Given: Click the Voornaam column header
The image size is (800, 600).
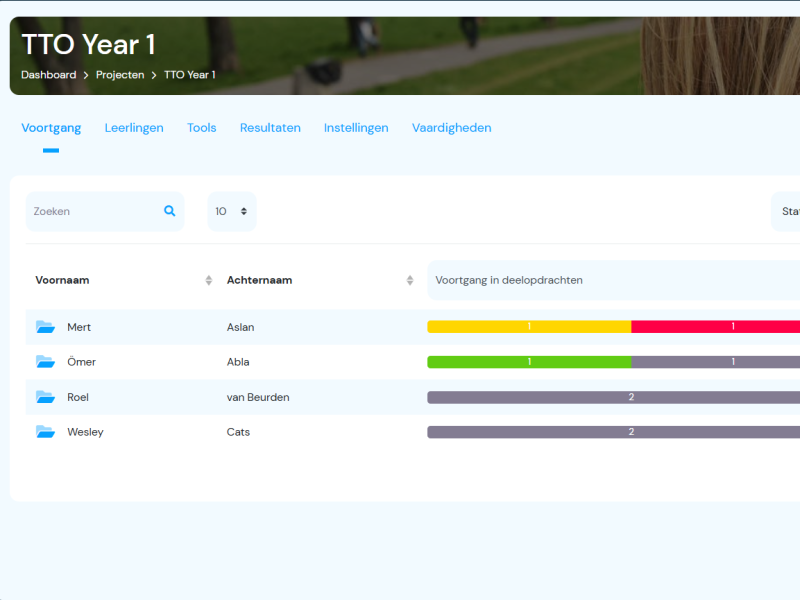Looking at the screenshot, I should click(x=62, y=280).
